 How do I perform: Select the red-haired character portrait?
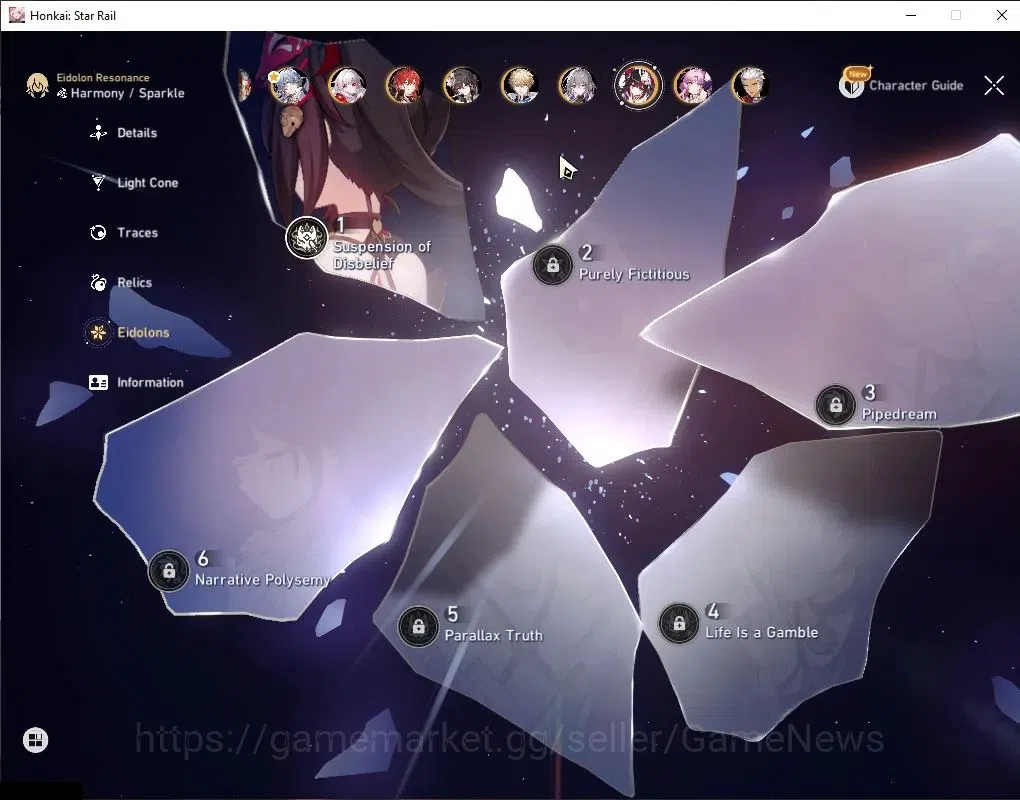(x=404, y=86)
